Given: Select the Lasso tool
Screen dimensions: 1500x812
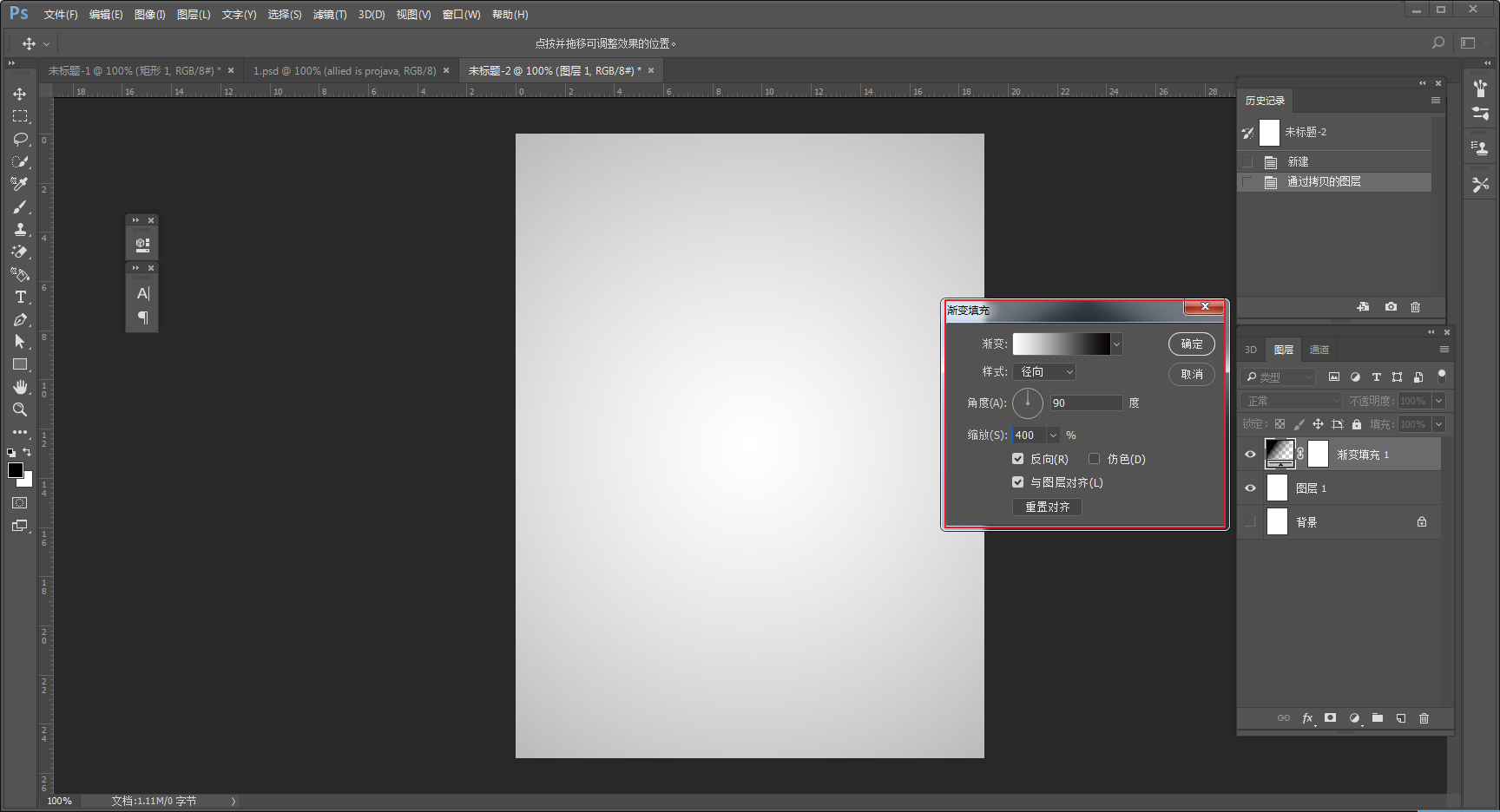Looking at the screenshot, I should [20, 139].
